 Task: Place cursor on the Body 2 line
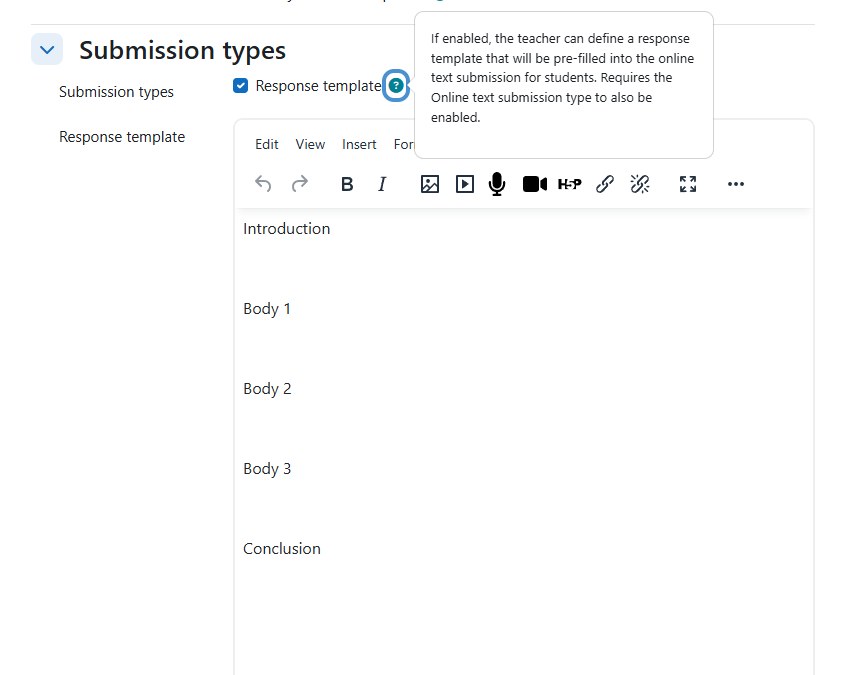[x=267, y=389]
